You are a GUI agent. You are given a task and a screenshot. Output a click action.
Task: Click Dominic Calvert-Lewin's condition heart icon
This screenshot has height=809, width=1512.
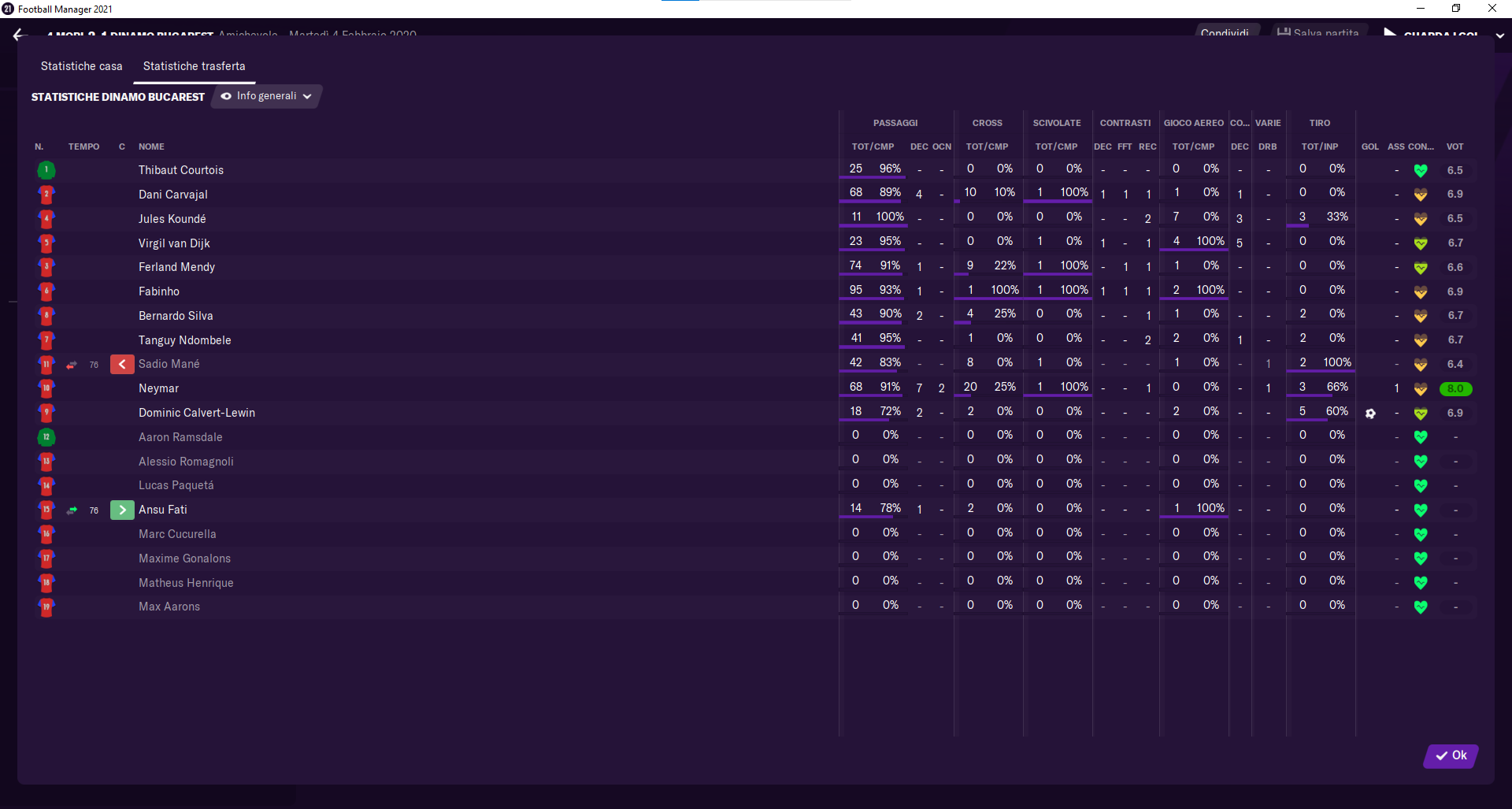(1421, 414)
